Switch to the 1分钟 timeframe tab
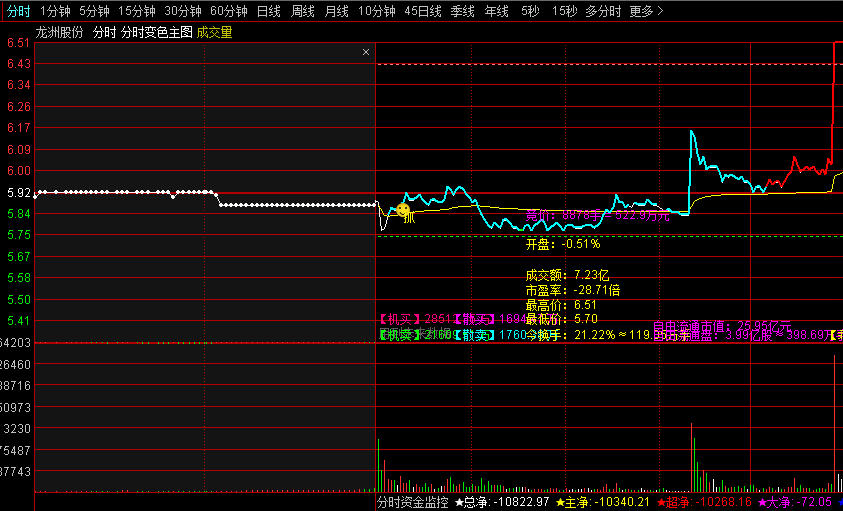Image resolution: width=843 pixels, height=511 pixels. [54, 12]
